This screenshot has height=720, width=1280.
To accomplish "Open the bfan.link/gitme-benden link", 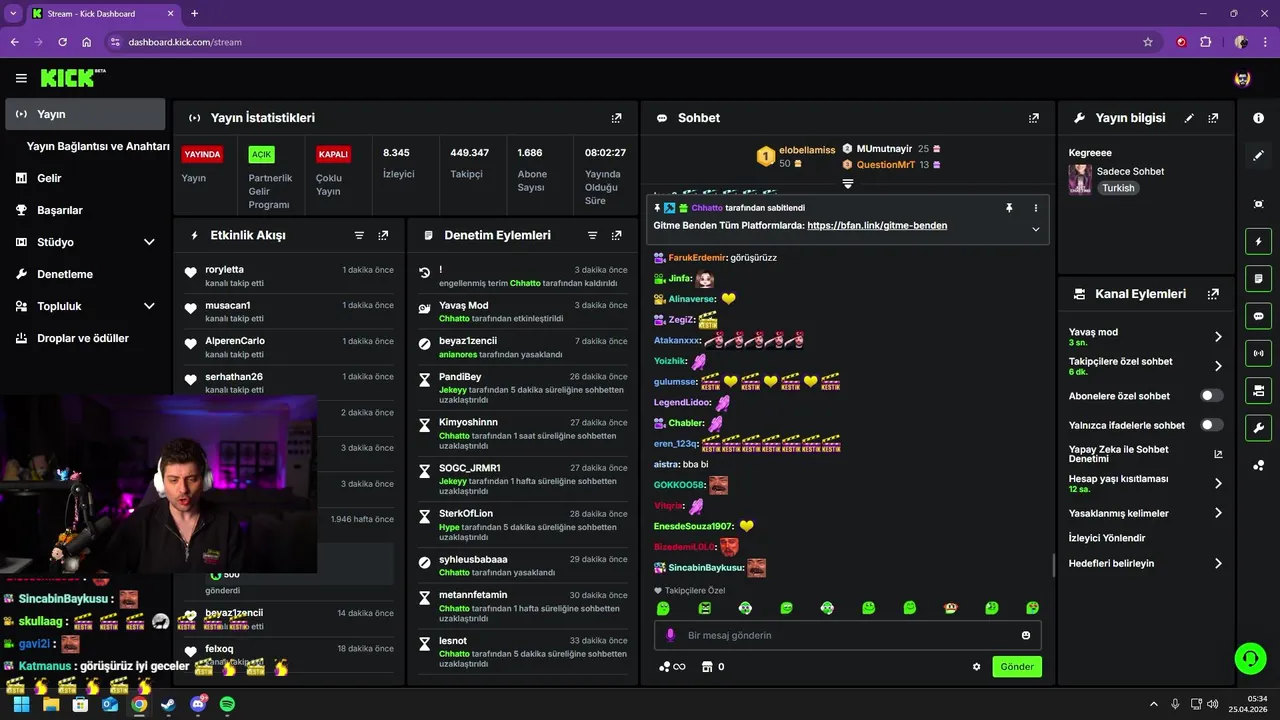I will [x=877, y=226].
